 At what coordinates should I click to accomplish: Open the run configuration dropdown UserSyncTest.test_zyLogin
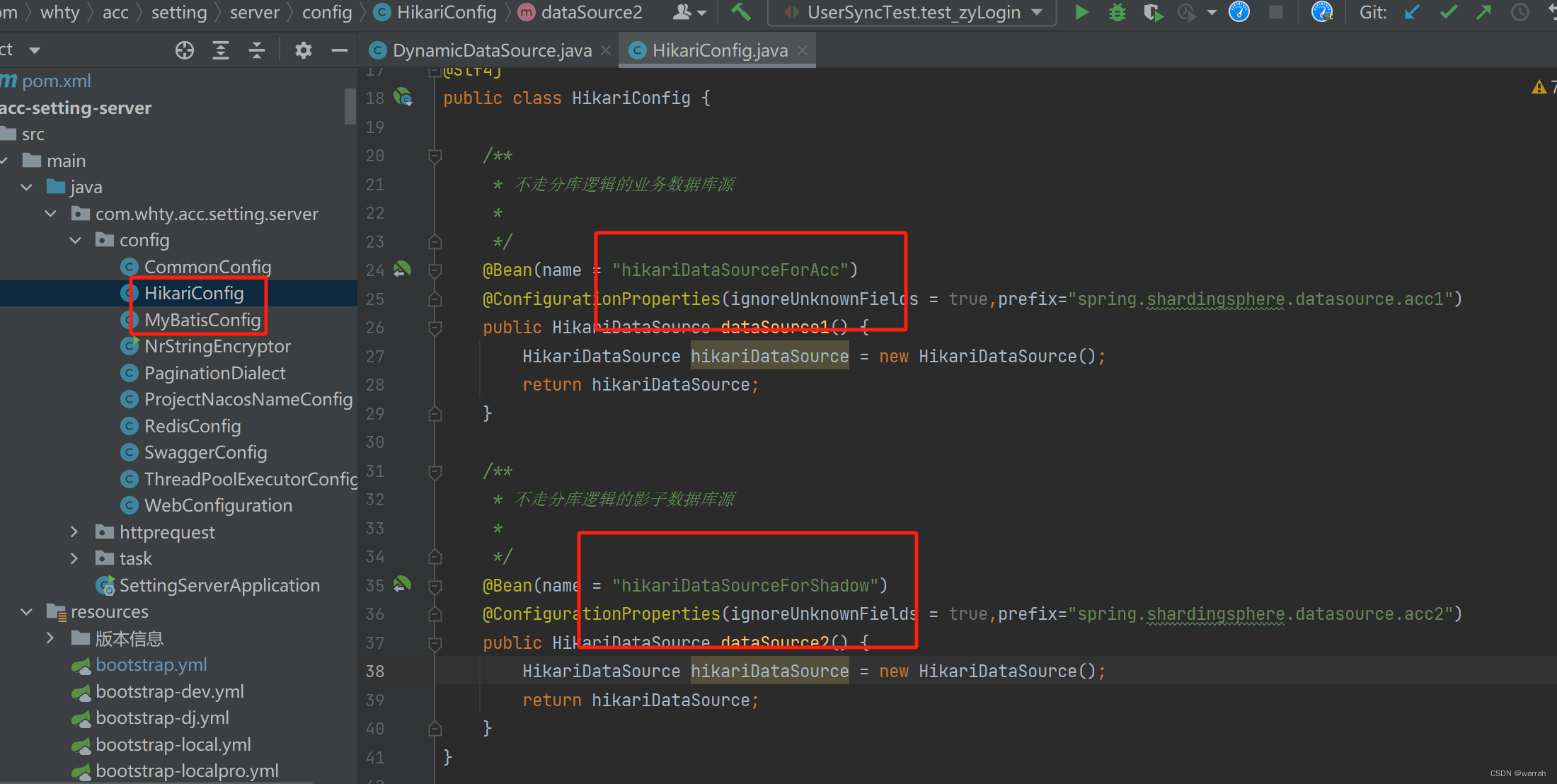click(912, 13)
